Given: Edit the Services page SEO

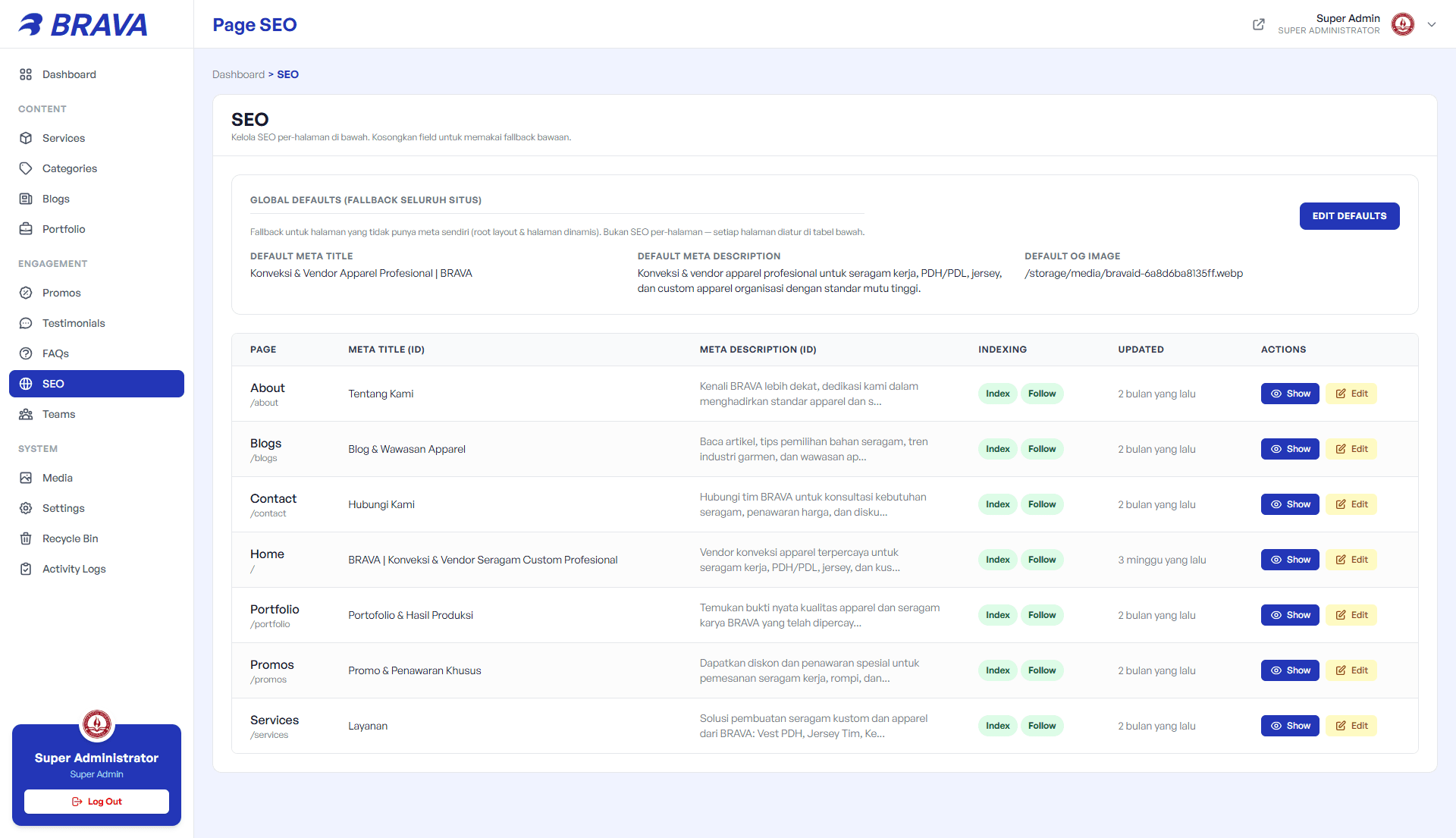Looking at the screenshot, I should point(1351,726).
